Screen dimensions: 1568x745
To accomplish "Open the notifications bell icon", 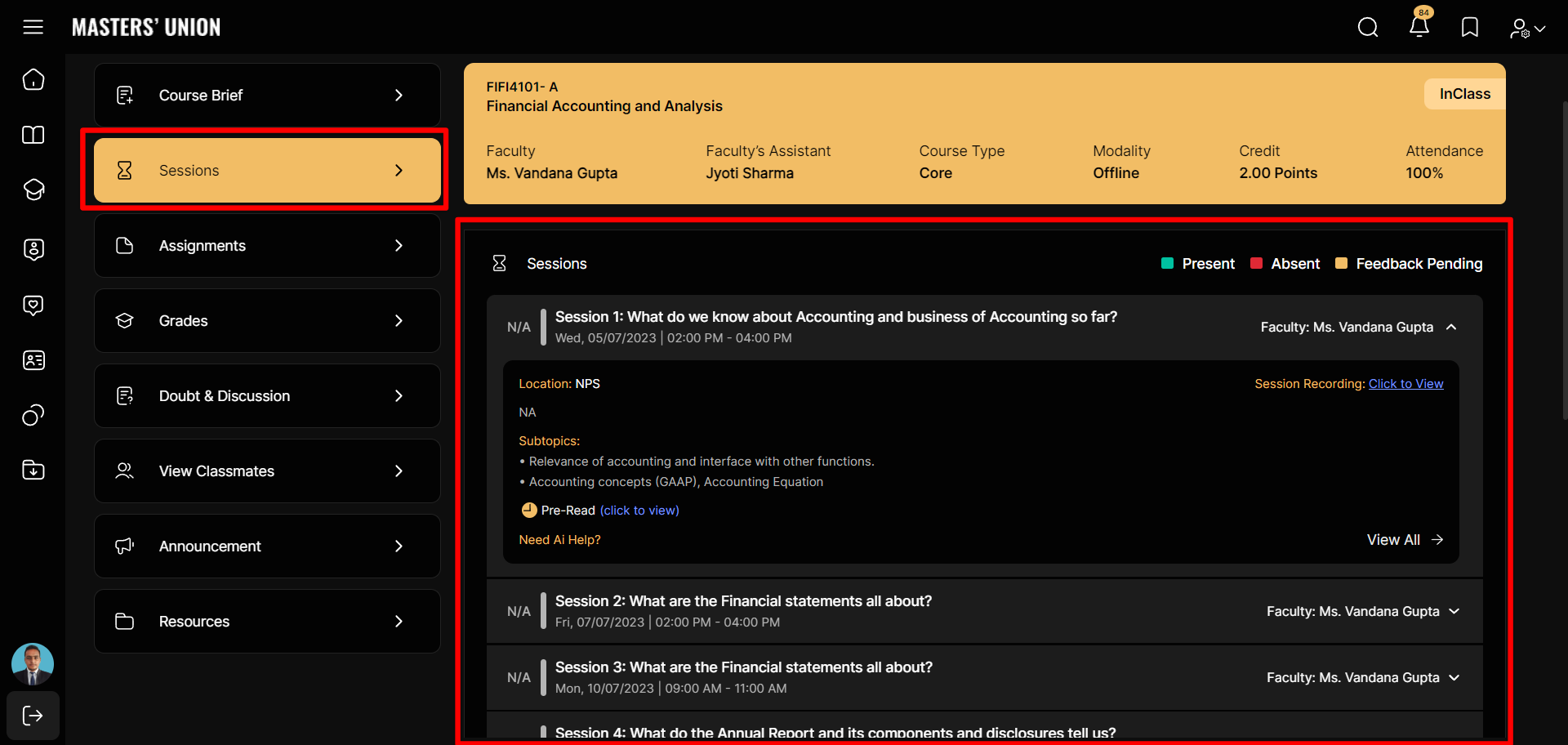I will 1419,27.
